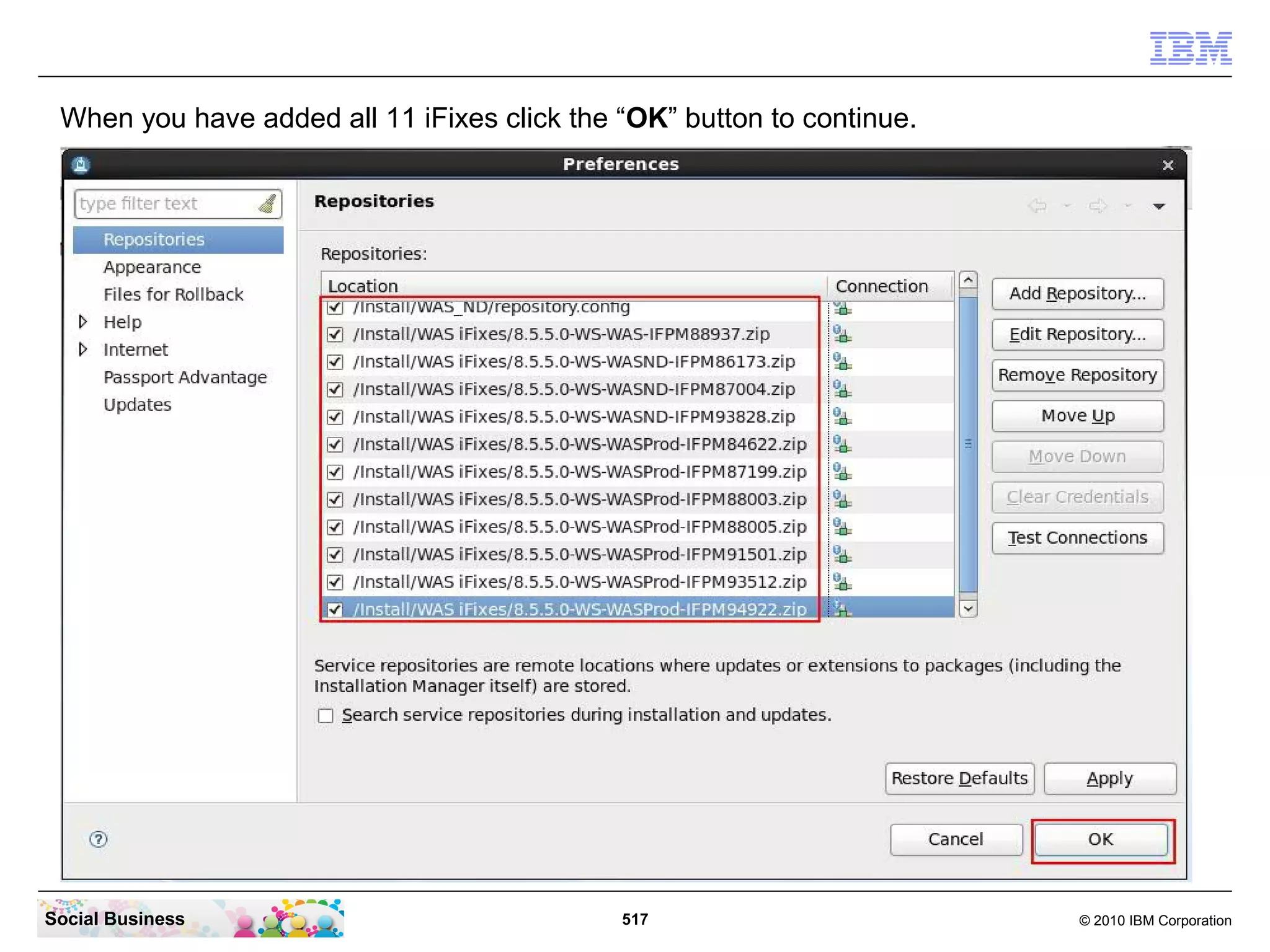Uncheck the repository.config repository checkbox

coord(335,307)
